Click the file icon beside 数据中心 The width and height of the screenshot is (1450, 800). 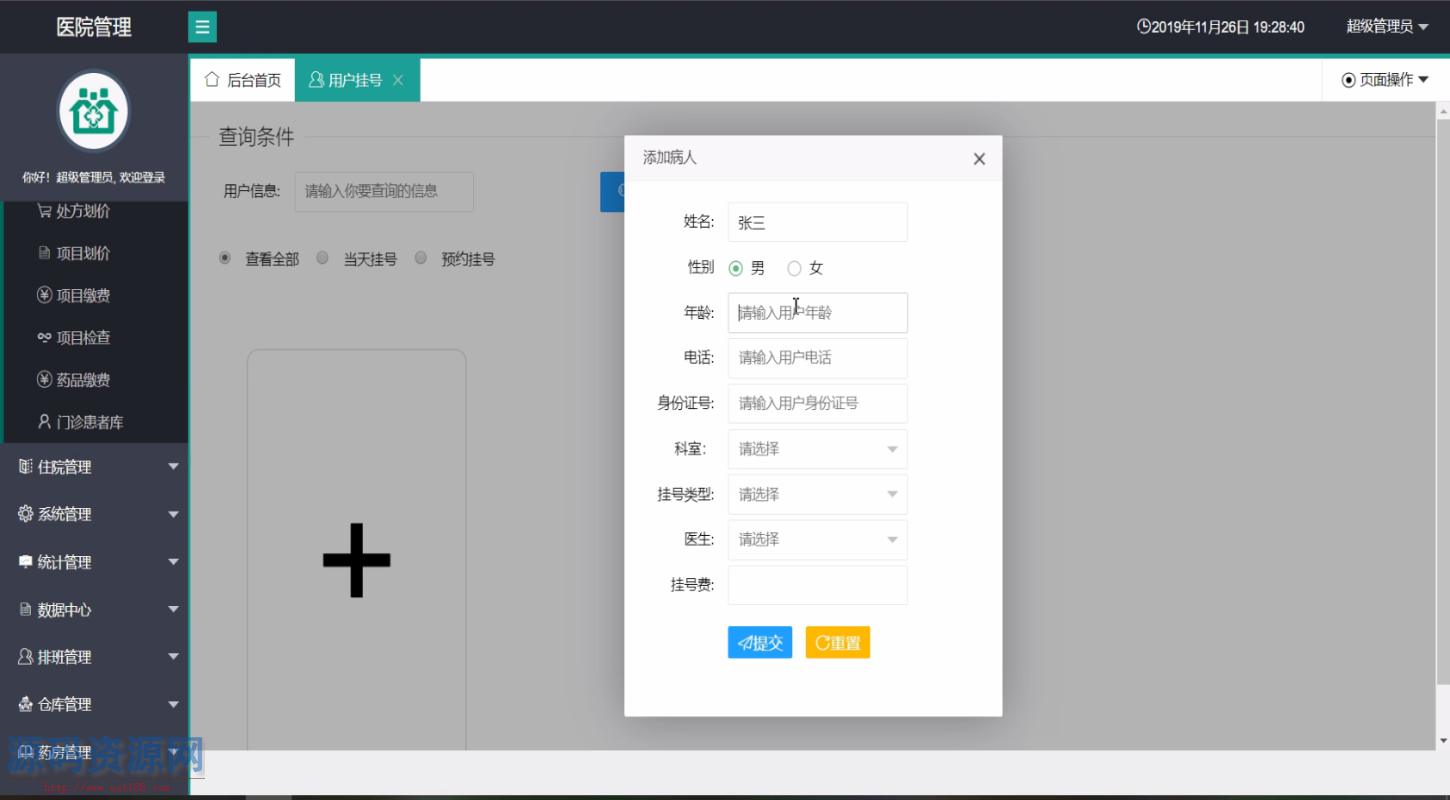coord(25,609)
